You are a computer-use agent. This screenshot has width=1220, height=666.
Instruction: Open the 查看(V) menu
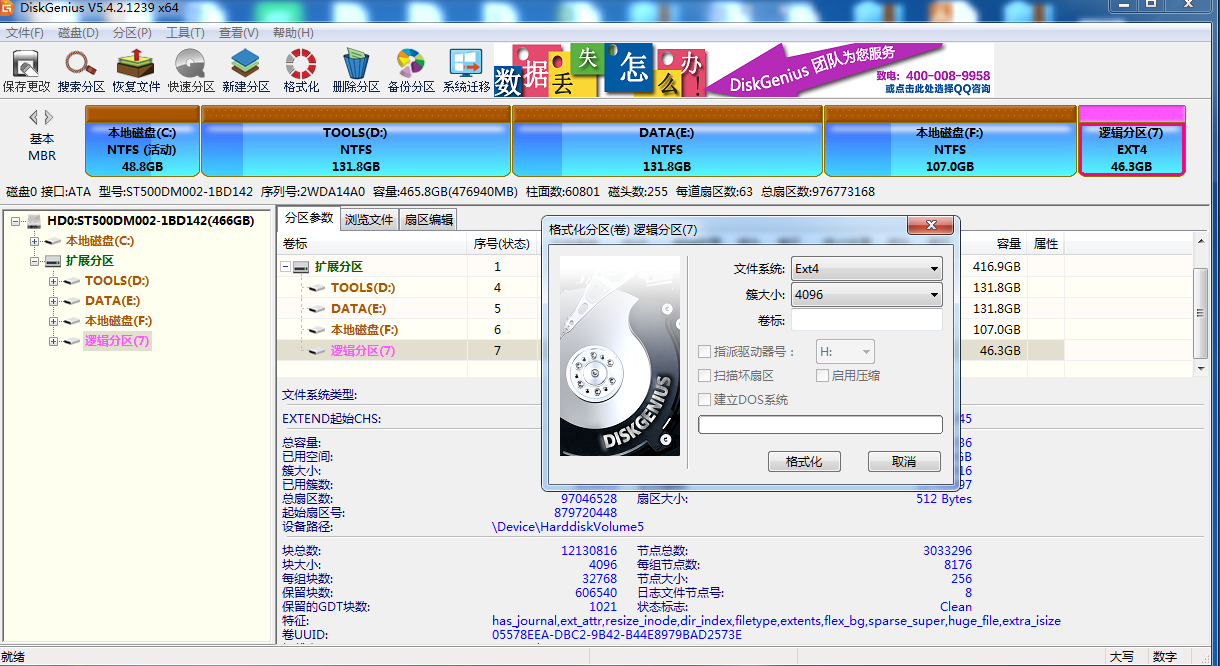[x=238, y=33]
